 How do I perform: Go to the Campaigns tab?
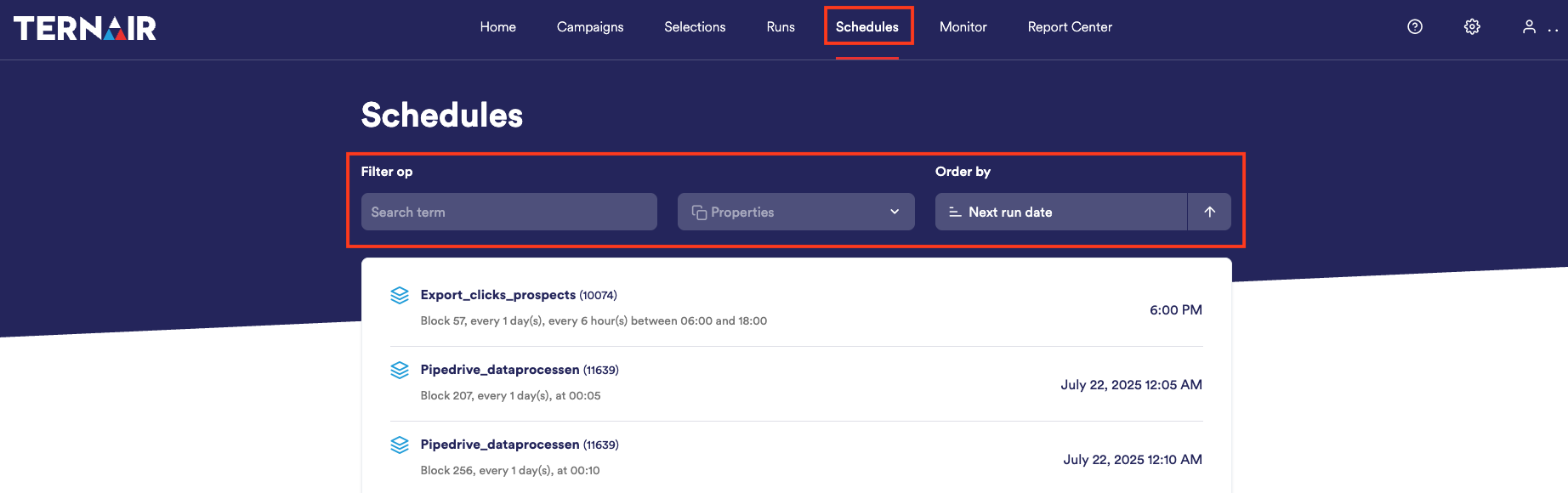point(590,27)
